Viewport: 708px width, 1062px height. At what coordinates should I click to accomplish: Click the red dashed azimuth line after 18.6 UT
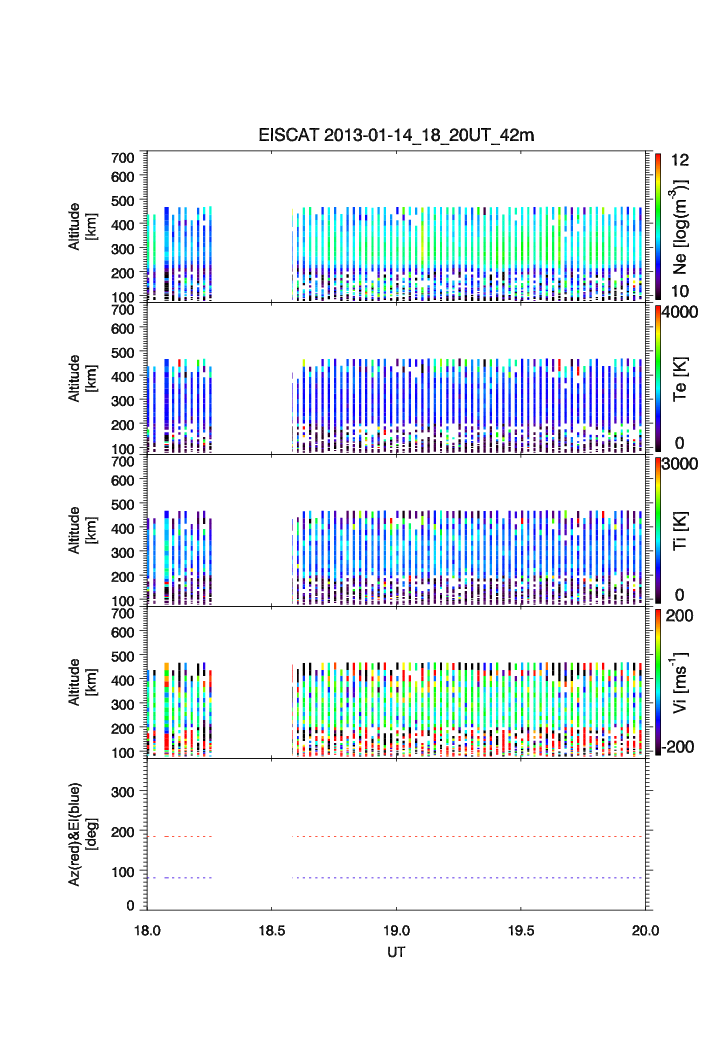click(468, 836)
